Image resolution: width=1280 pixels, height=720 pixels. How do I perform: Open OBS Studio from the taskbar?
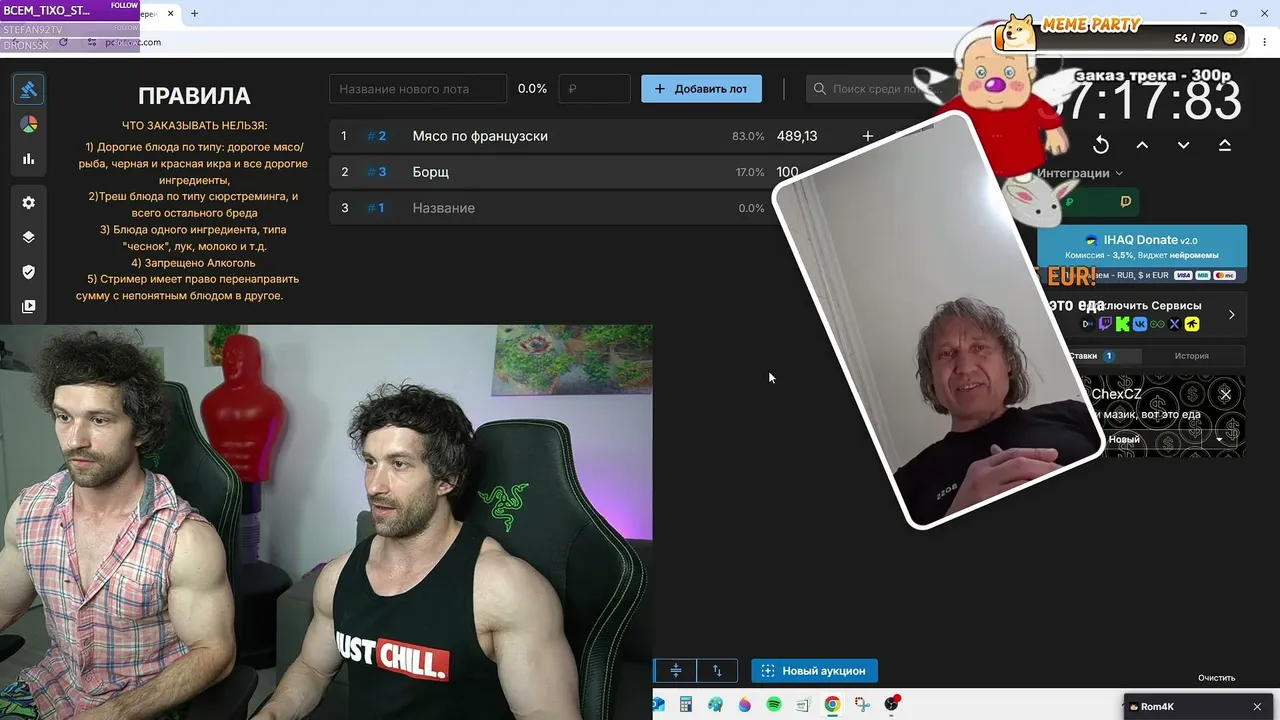891,705
